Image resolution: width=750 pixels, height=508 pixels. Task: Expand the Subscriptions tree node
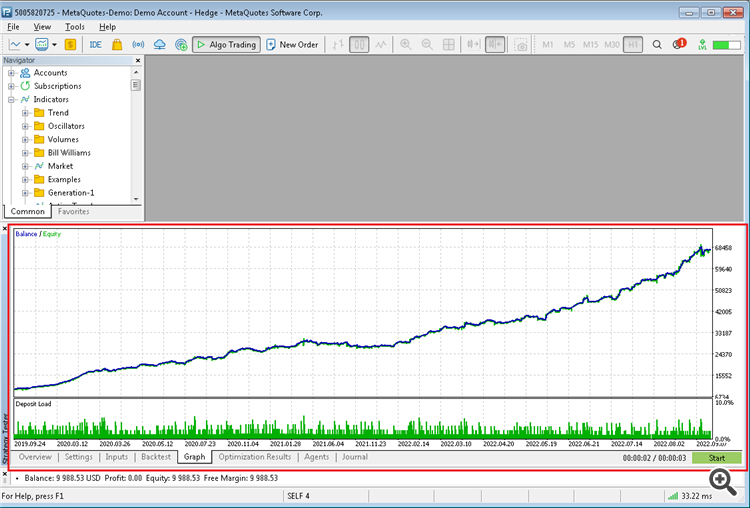11,86
